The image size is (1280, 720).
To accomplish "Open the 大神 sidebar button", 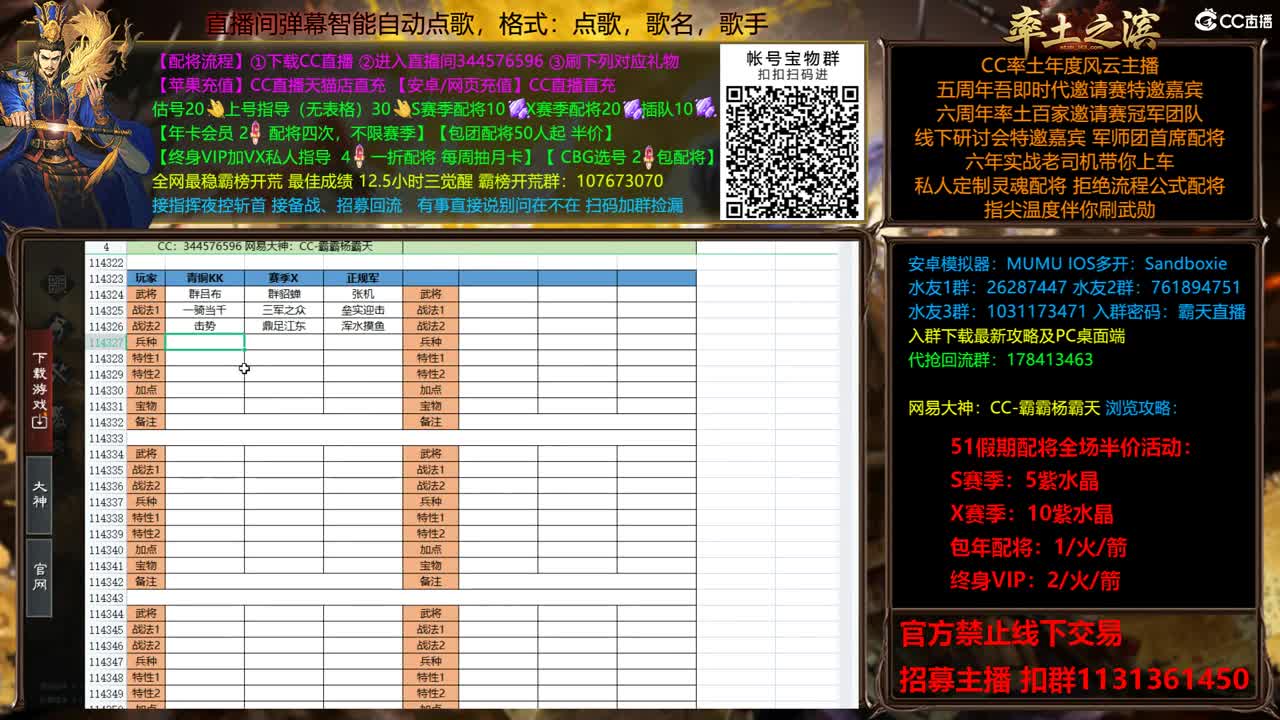I will 39,494.
